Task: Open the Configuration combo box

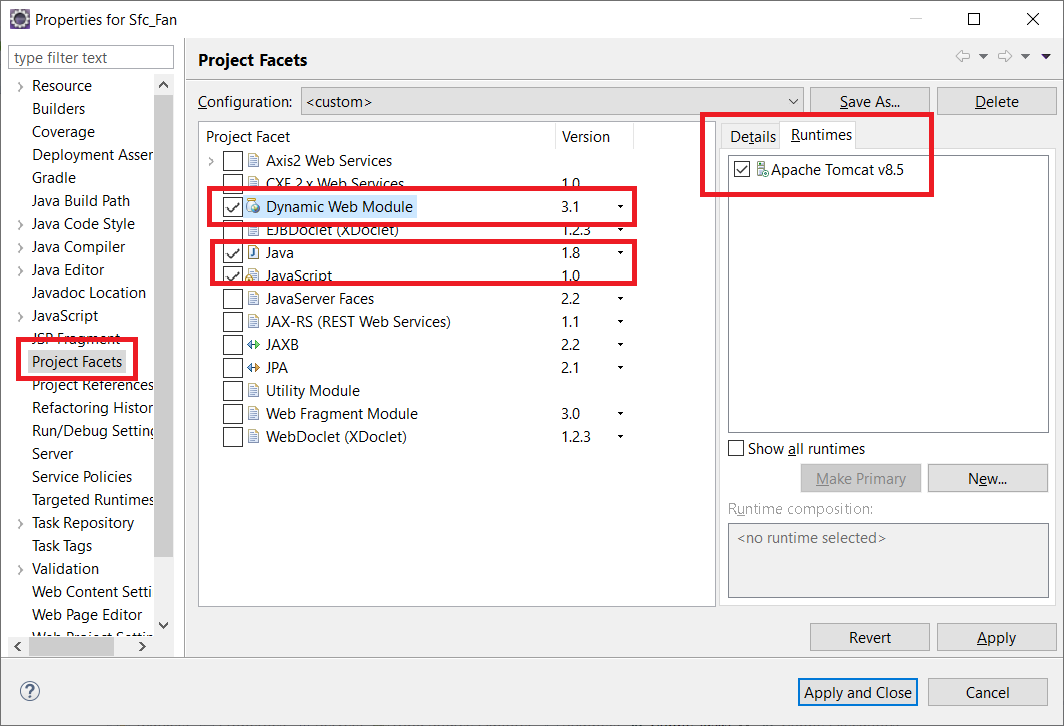Action: pyautogui.click(x=552, y=102)
